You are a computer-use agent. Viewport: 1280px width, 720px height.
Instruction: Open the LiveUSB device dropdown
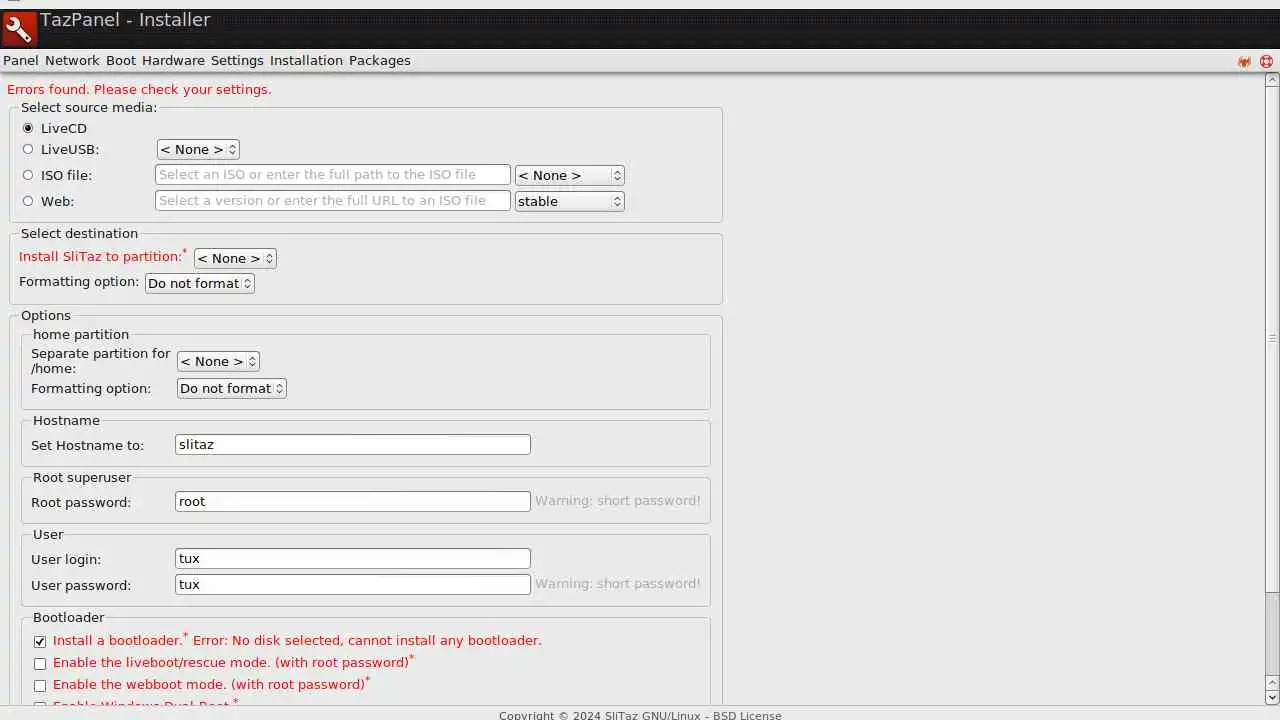click(198, 149)
